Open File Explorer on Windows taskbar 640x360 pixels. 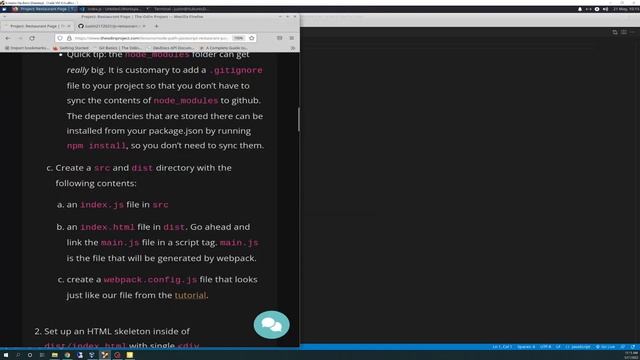point(55,355)
